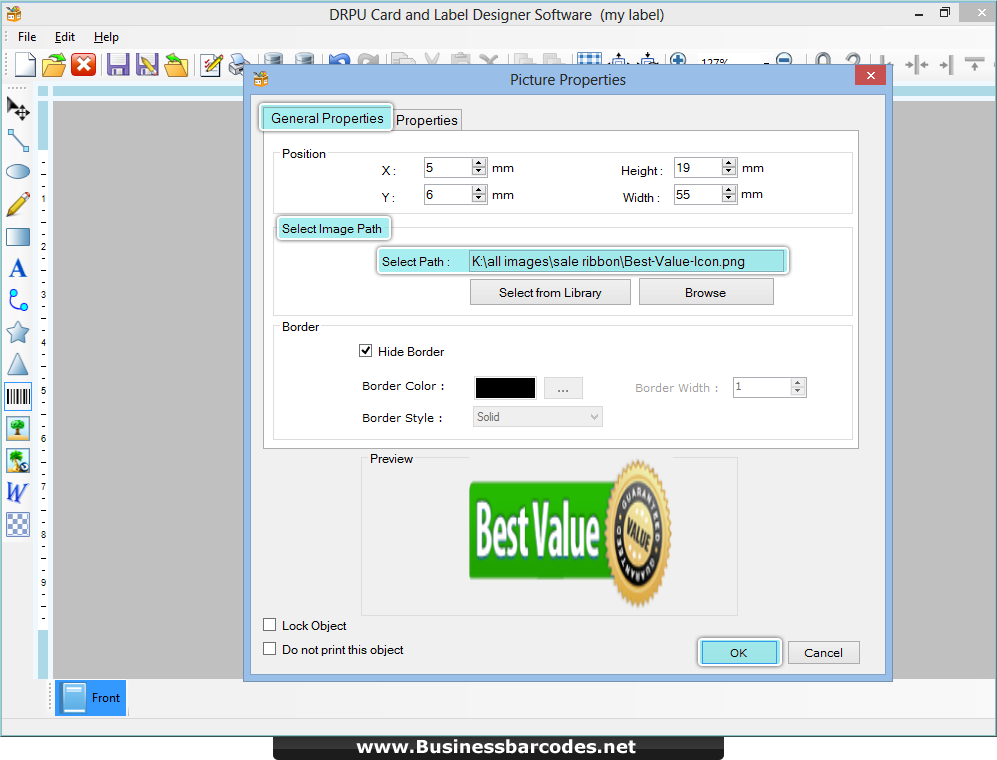The height and width of the screenshot is (760, 997).
Task: Increase the Border Width spinner
Action: [798, 383]
